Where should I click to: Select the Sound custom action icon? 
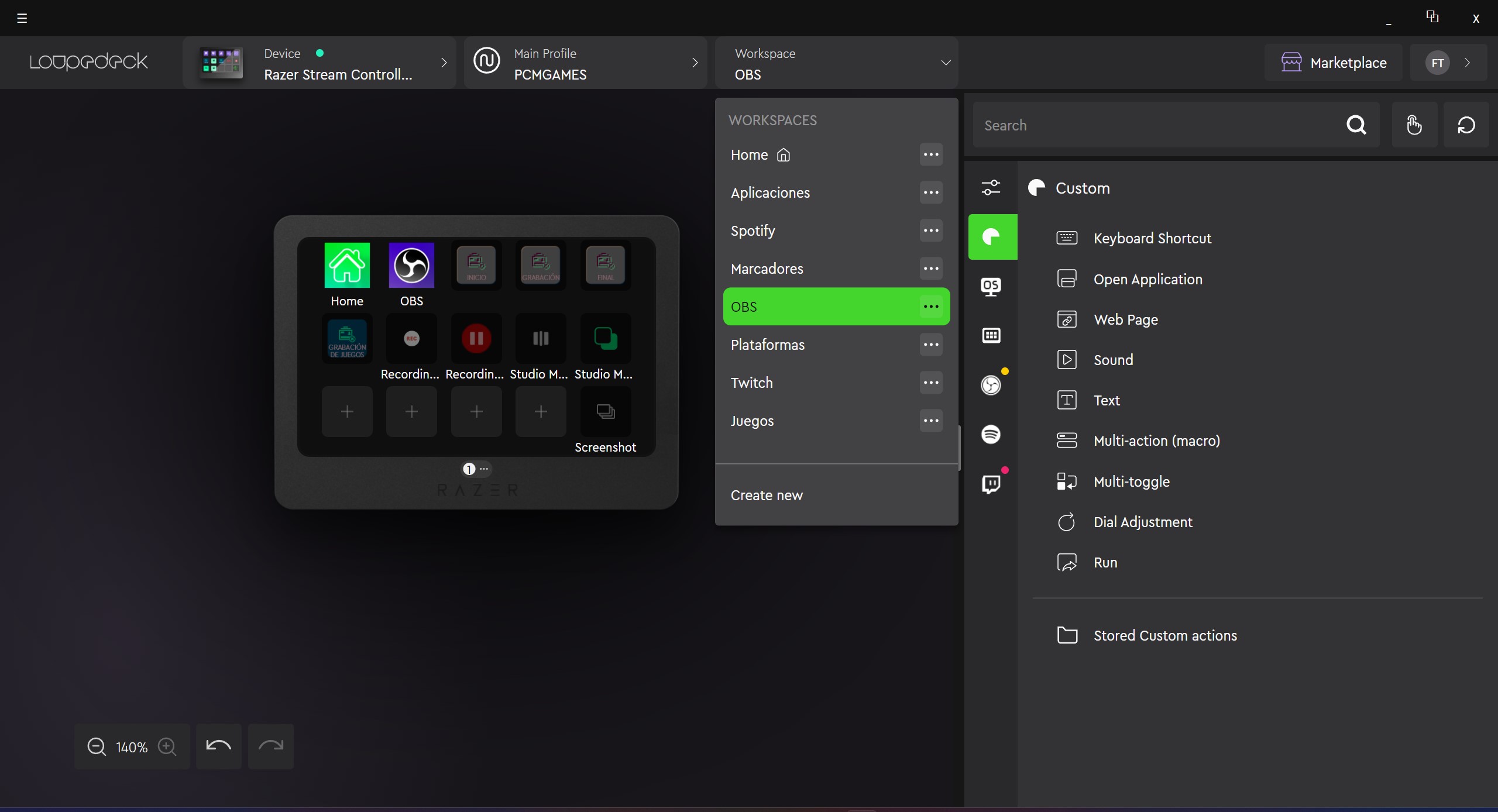1066,359
